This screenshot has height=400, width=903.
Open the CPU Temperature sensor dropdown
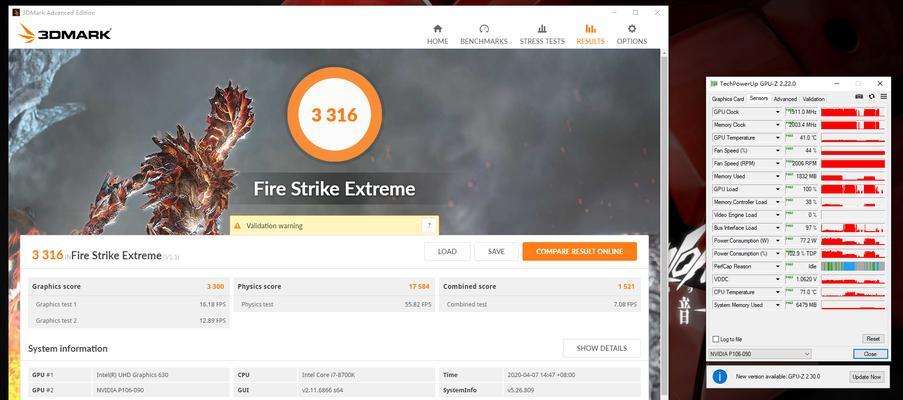pyautogui.click(x=777, y=292)
